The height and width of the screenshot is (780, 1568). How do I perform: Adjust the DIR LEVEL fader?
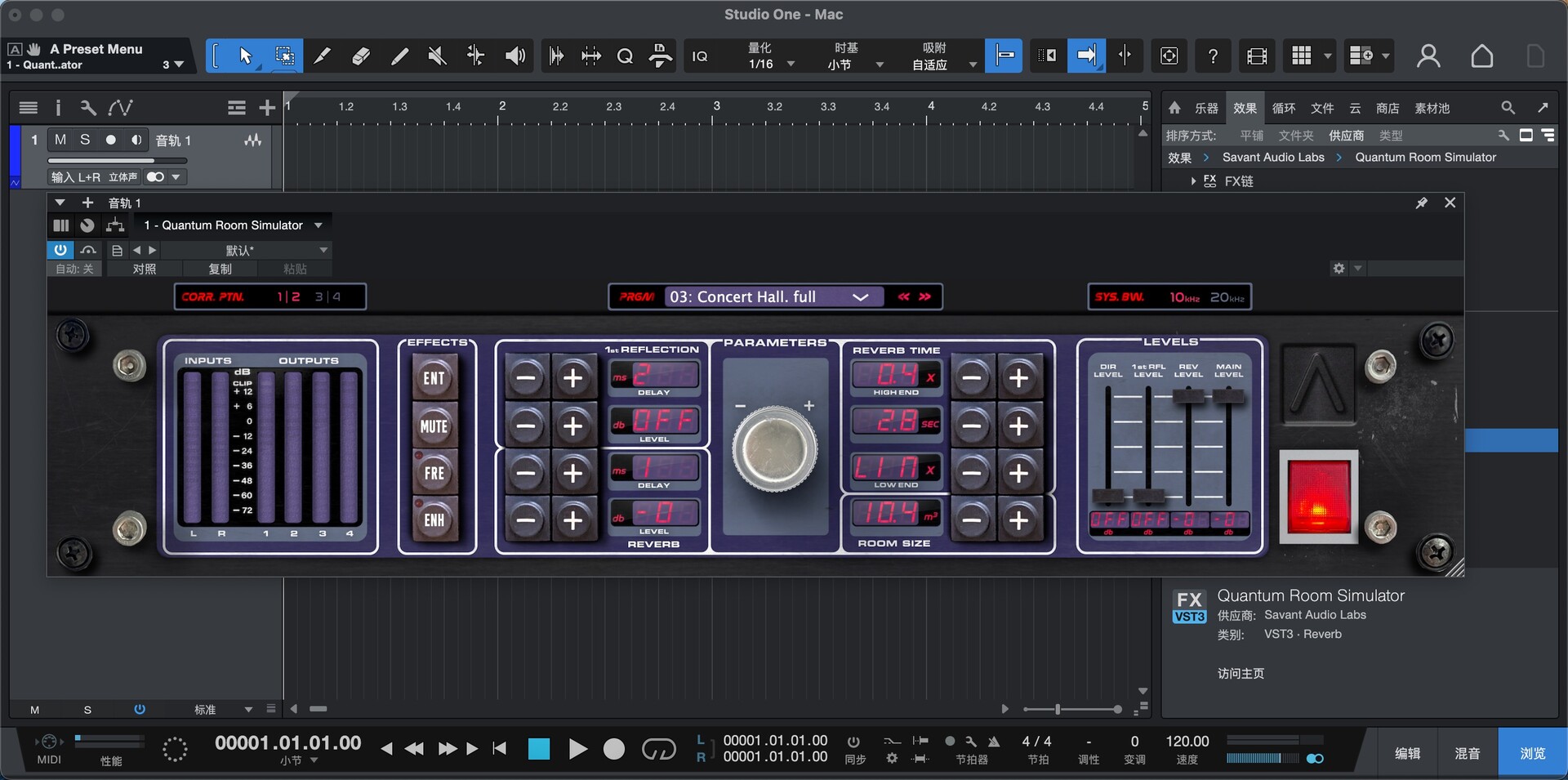pos(1107,496)
